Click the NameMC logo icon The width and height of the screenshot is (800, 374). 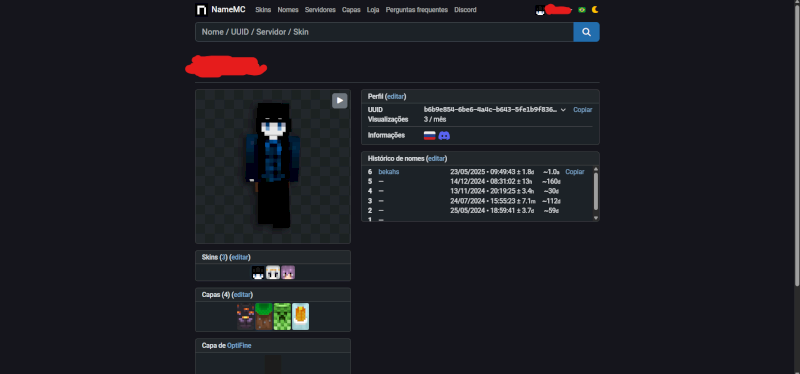pyautogui.click(x=202, y=10)
